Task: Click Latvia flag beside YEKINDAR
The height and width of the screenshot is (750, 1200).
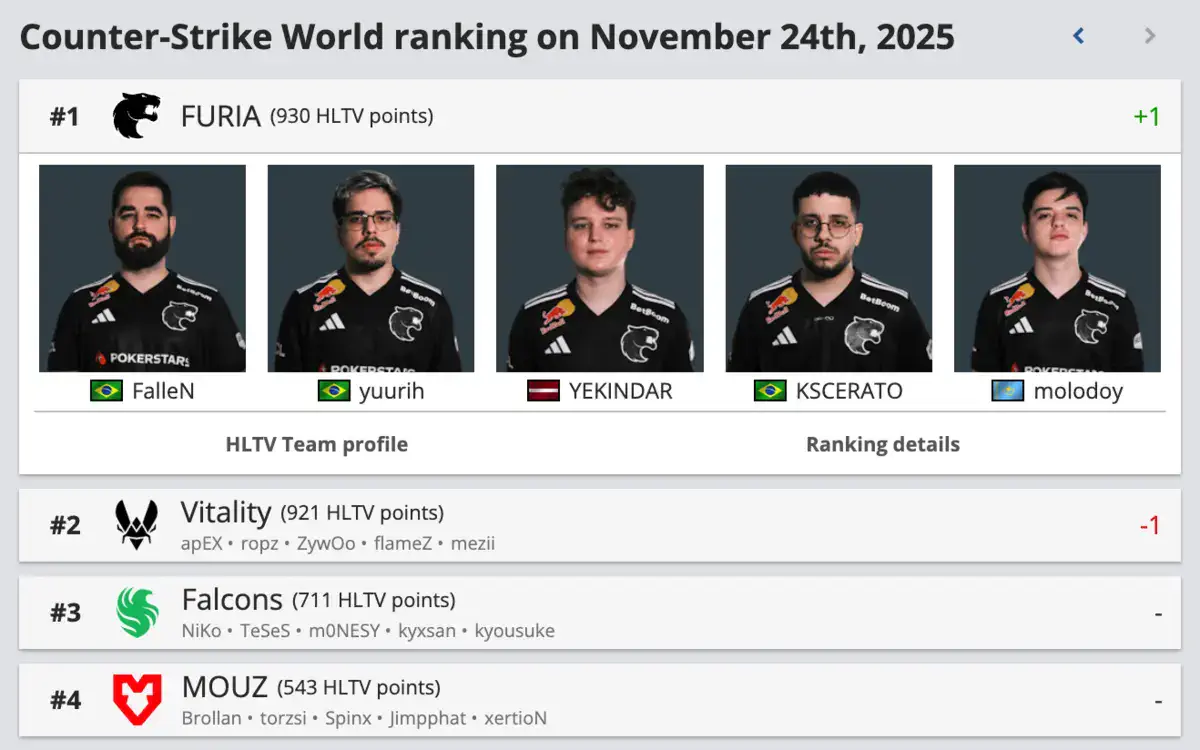Action: (543, 390)
